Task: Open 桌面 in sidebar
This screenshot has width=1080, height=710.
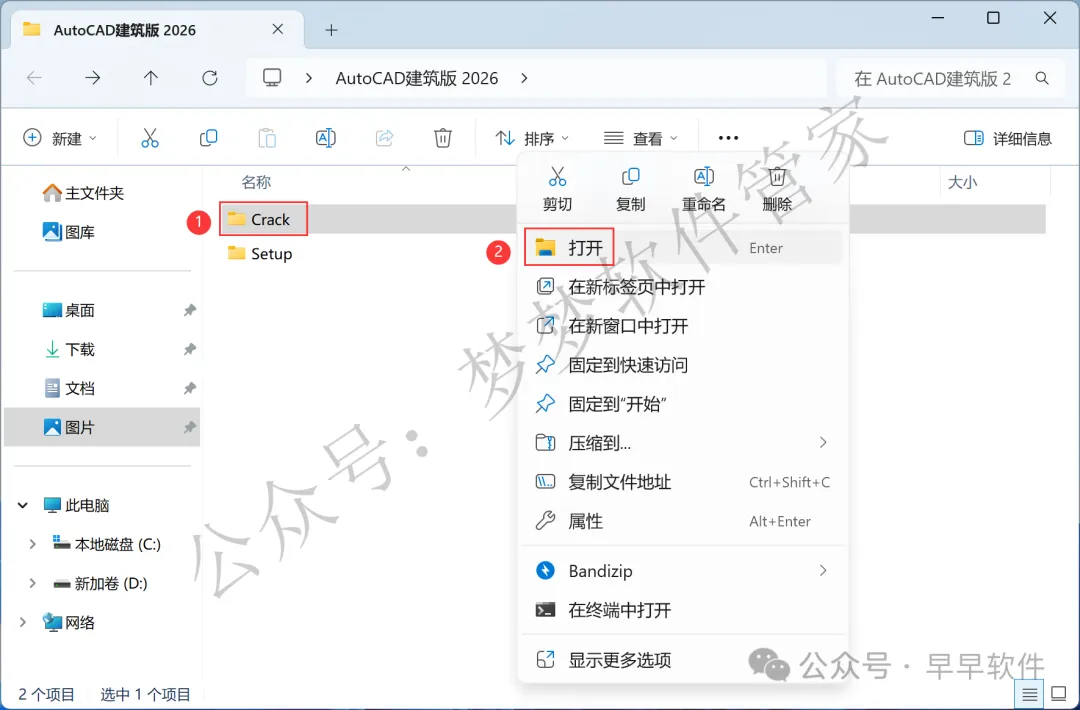Action: tap(69, 310)
